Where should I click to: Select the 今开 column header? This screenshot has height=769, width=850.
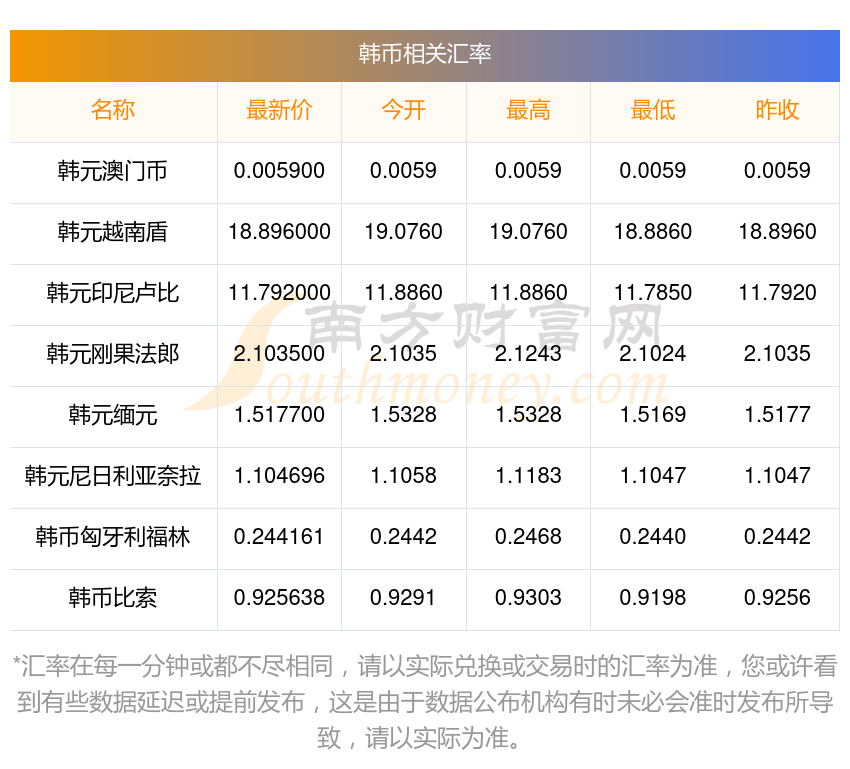pos(403,110)
